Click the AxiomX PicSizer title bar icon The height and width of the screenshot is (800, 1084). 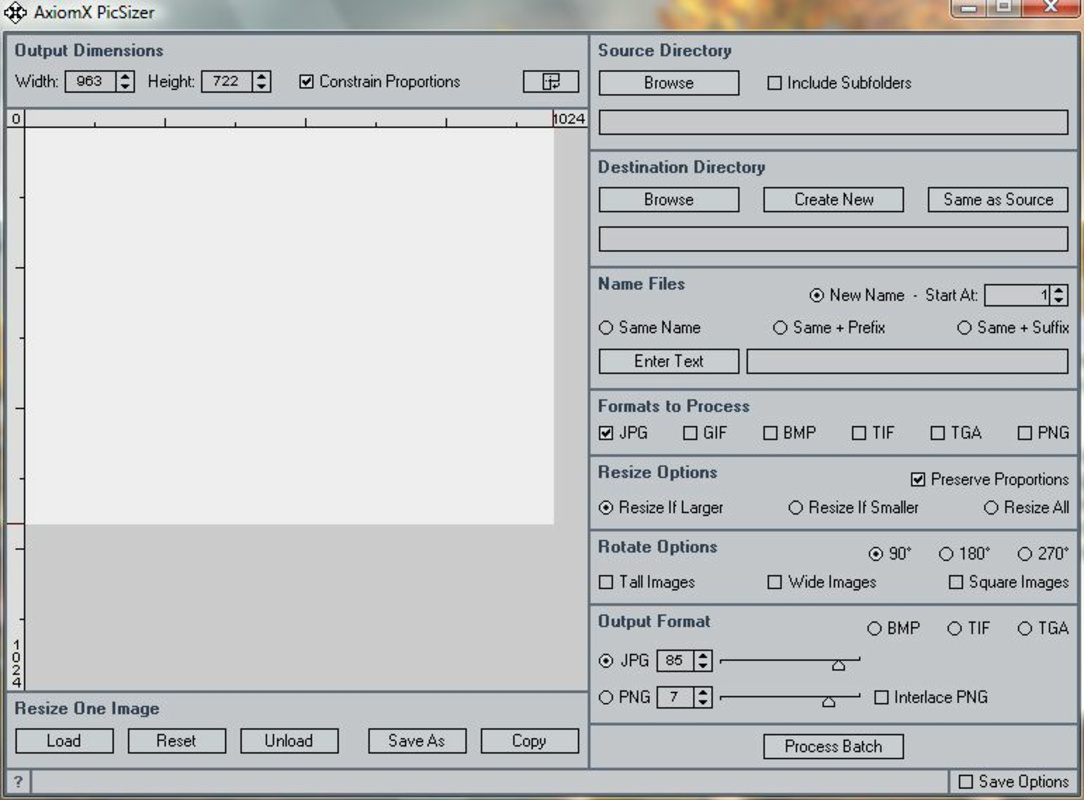click(14, 12)
